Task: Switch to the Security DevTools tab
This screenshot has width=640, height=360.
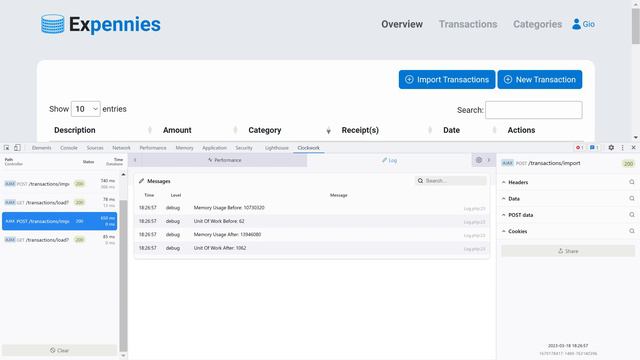Action: (244, 148)
